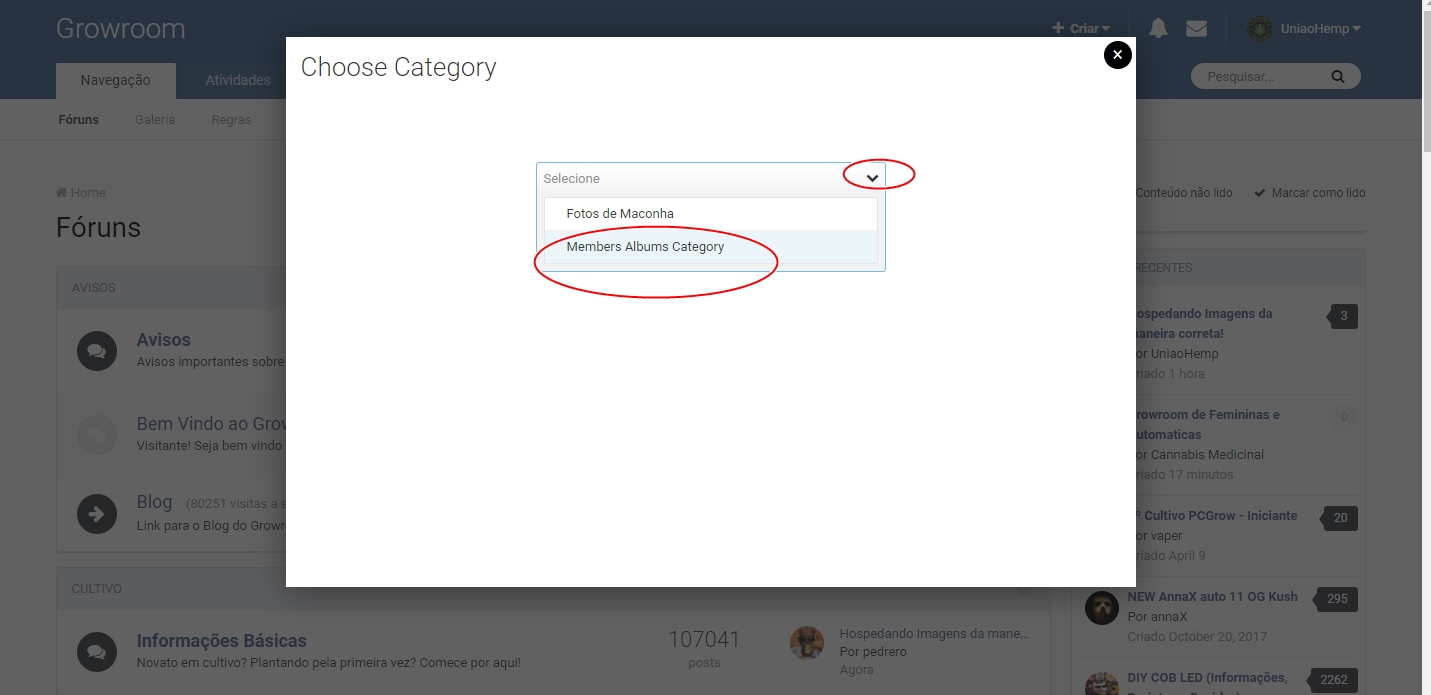Image resolution: width=1431 pixels, height=695 pixels.
Task: Open annaX's avatar in the recent topics
Action: tap(1102, 607)
